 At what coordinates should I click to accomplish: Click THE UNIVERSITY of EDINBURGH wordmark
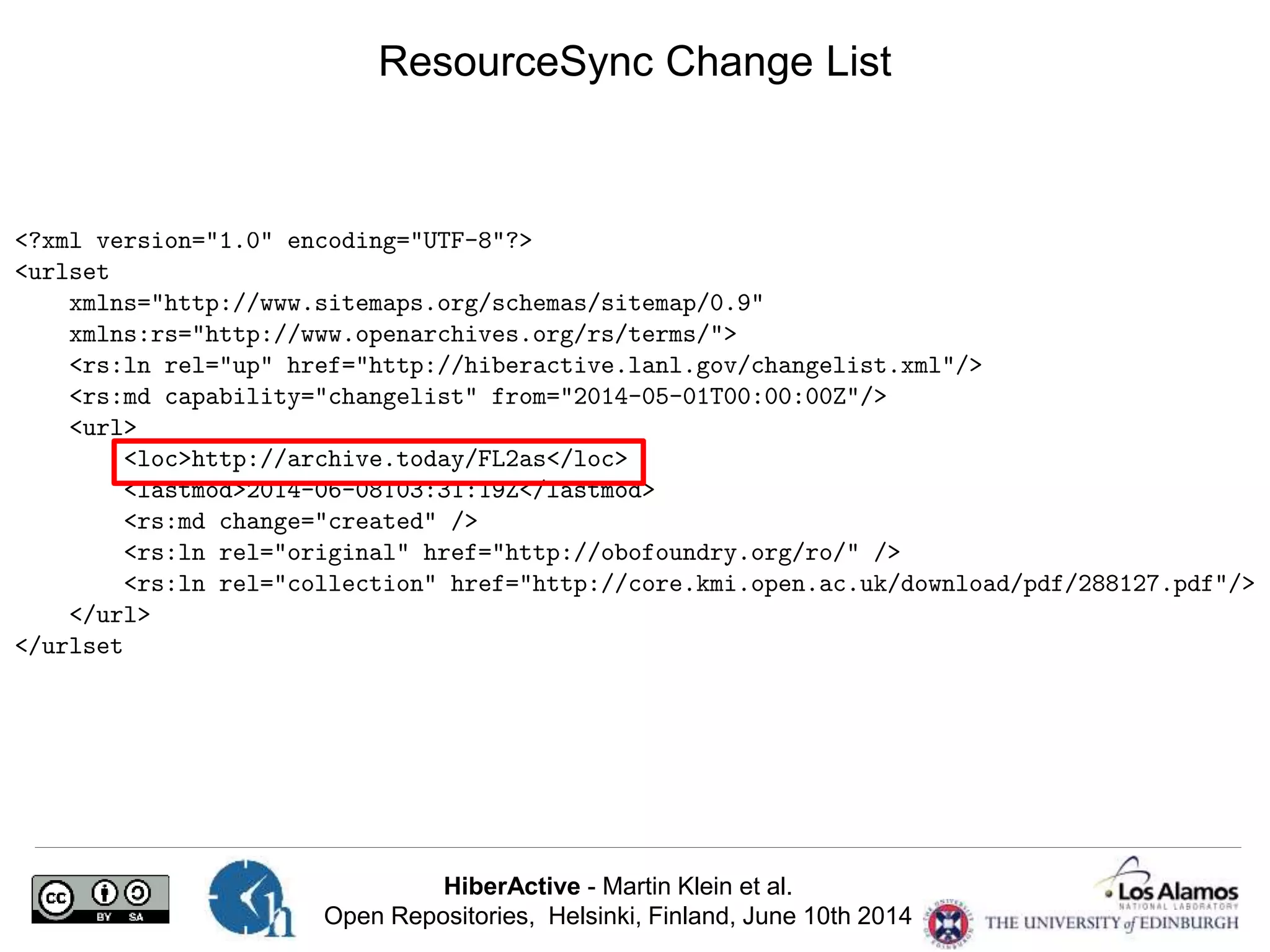(x=1112, y=923)
